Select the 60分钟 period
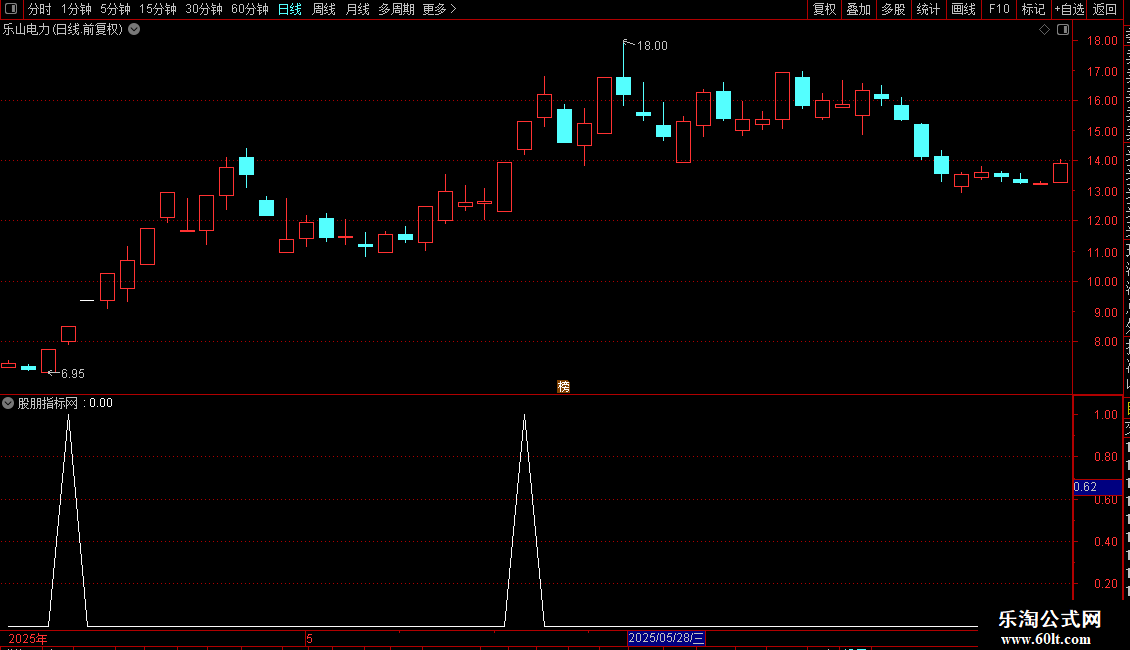1130x650 pixels. pyautogui.click(x=249, y=9)
